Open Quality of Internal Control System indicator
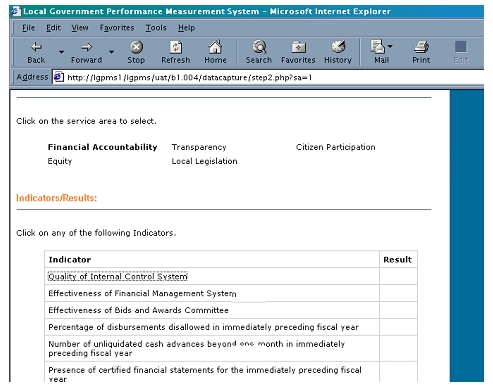Image resolution: width=493 pixels, height=387 pixels. [x=118, y=277]
